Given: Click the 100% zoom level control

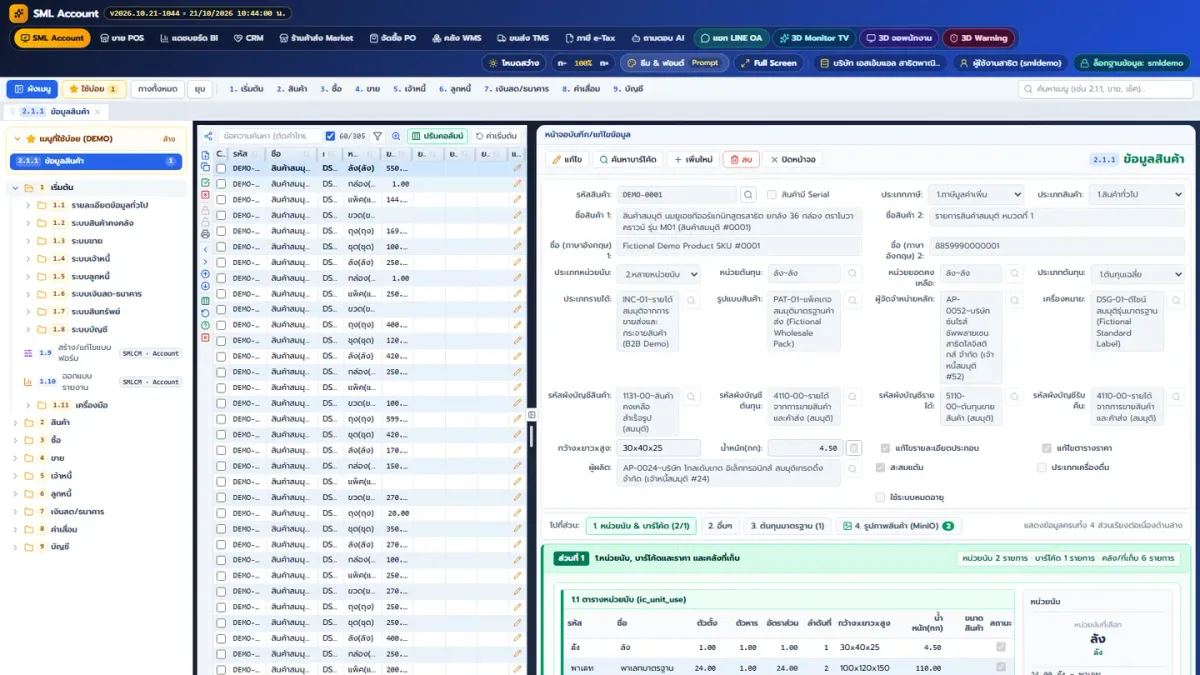Looking at the screenshot, I should pos(582,63).
